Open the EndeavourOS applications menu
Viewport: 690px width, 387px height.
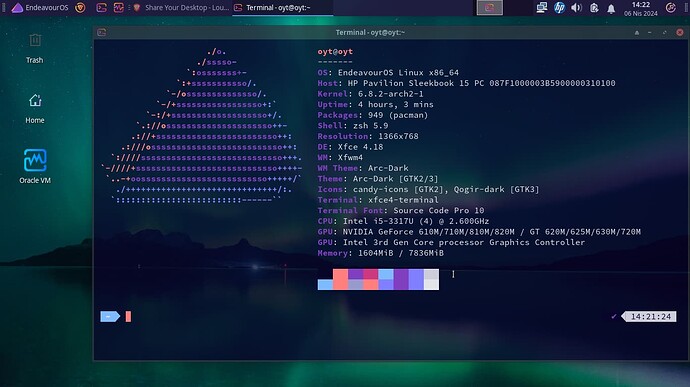pyautogui.click(x=40, y=7)
